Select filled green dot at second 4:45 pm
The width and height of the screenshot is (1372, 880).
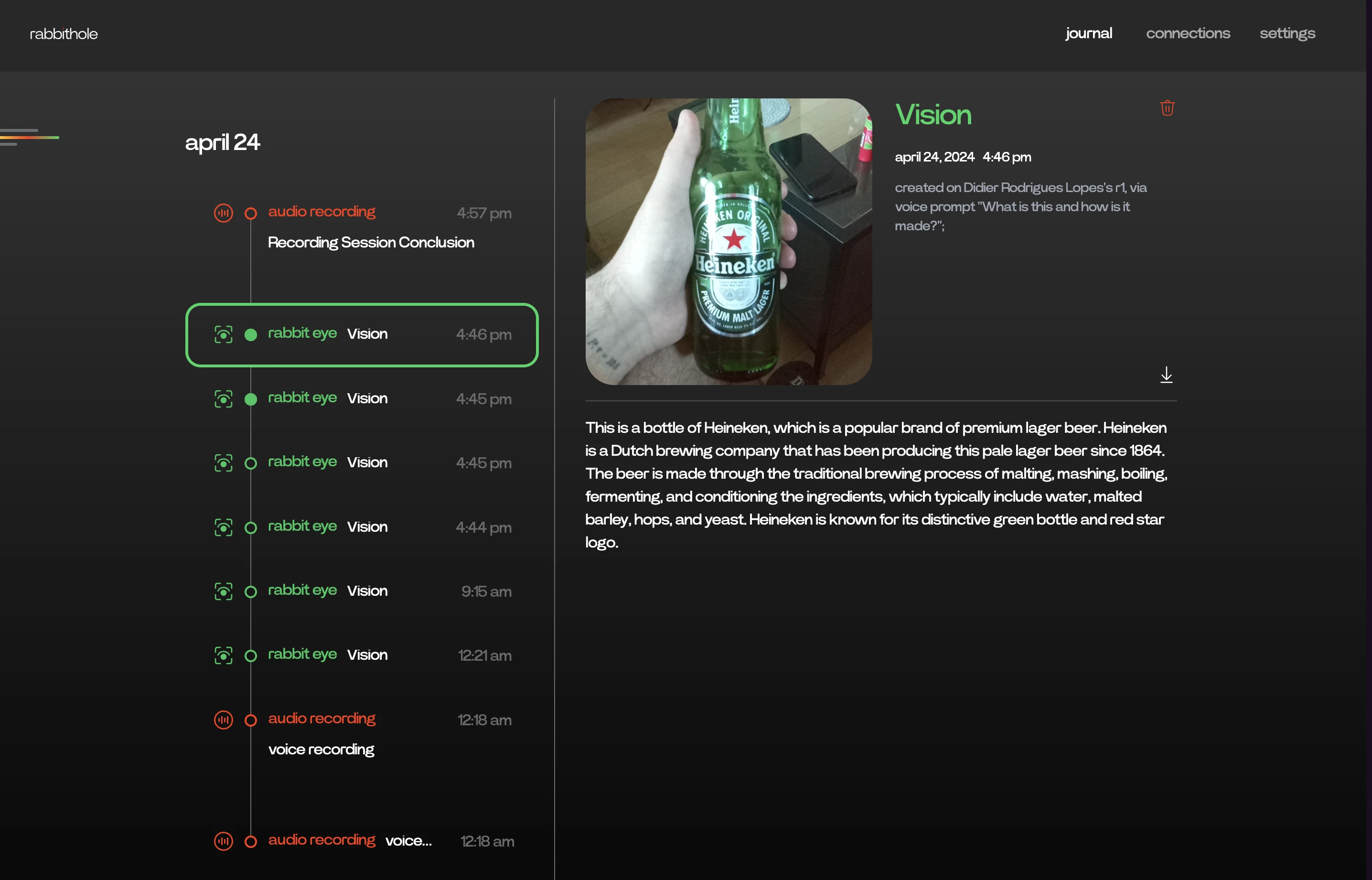pyautogui.click(x=250, y=399)
